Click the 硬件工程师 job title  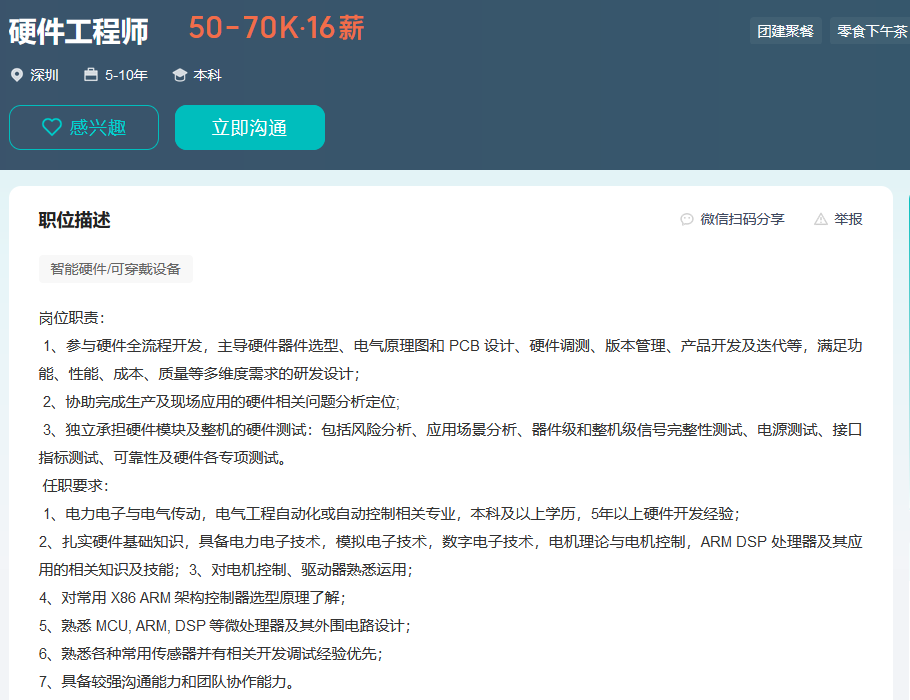[79, 31]
